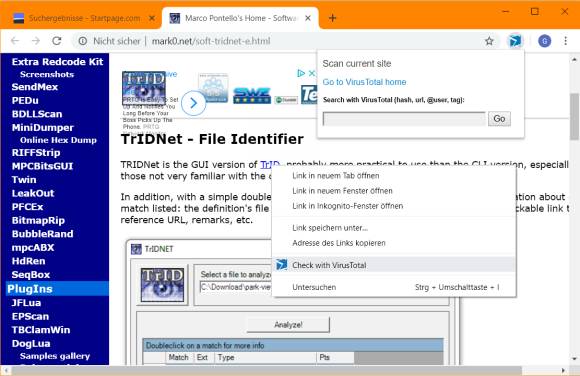Click Scan current site in VirusTotal popup

[x=357, y=63]
